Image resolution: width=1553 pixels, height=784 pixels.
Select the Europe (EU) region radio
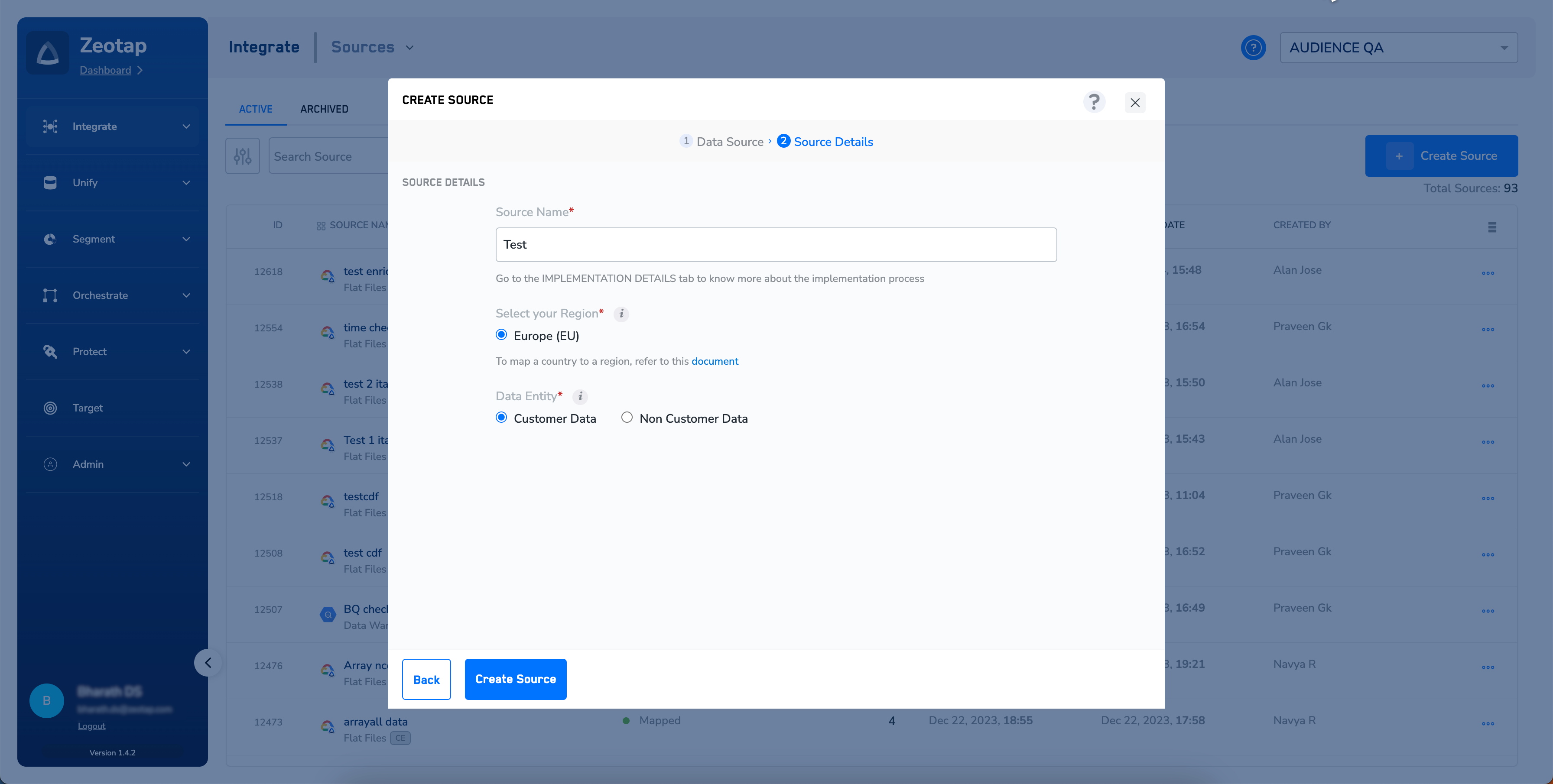point(501,335)
